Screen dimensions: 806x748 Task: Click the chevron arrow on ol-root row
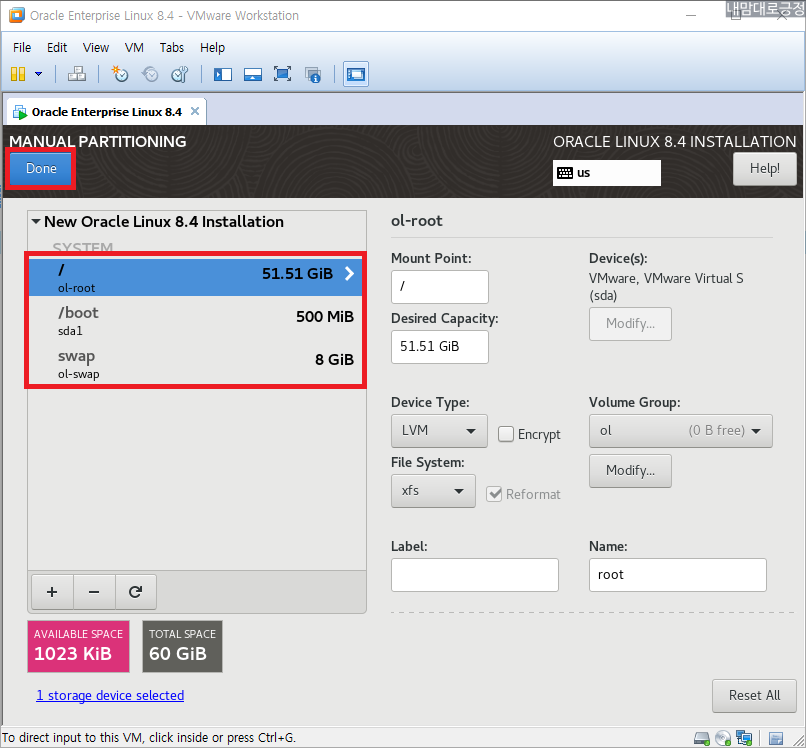point(350,273)
